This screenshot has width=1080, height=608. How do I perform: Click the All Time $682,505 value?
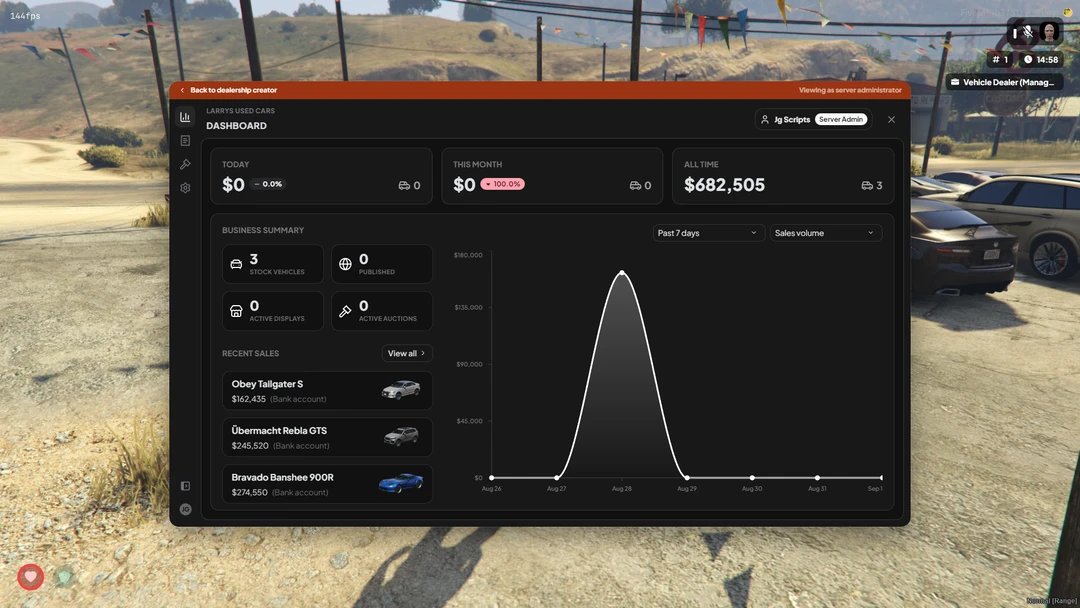(725, 185)
